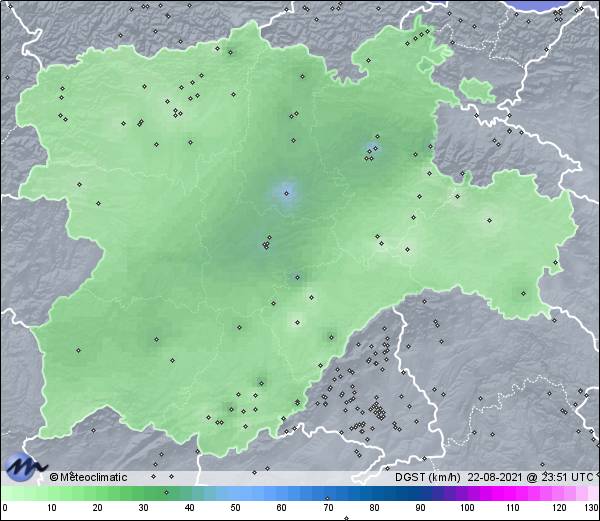The image size is (600, 521).
Task: Select station marker inside central light-blue gust spot
Action: (x=286, y=193)
